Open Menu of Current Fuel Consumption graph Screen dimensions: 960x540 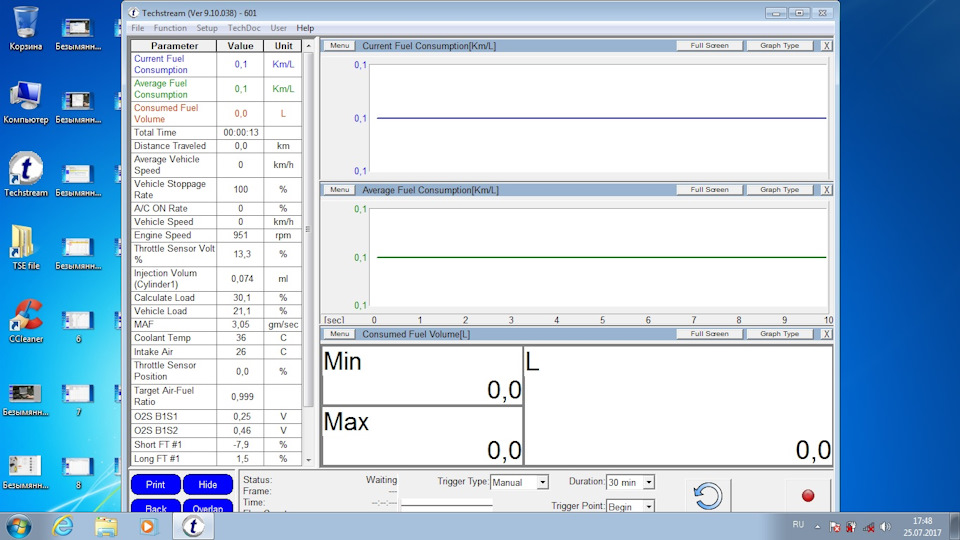339,46
